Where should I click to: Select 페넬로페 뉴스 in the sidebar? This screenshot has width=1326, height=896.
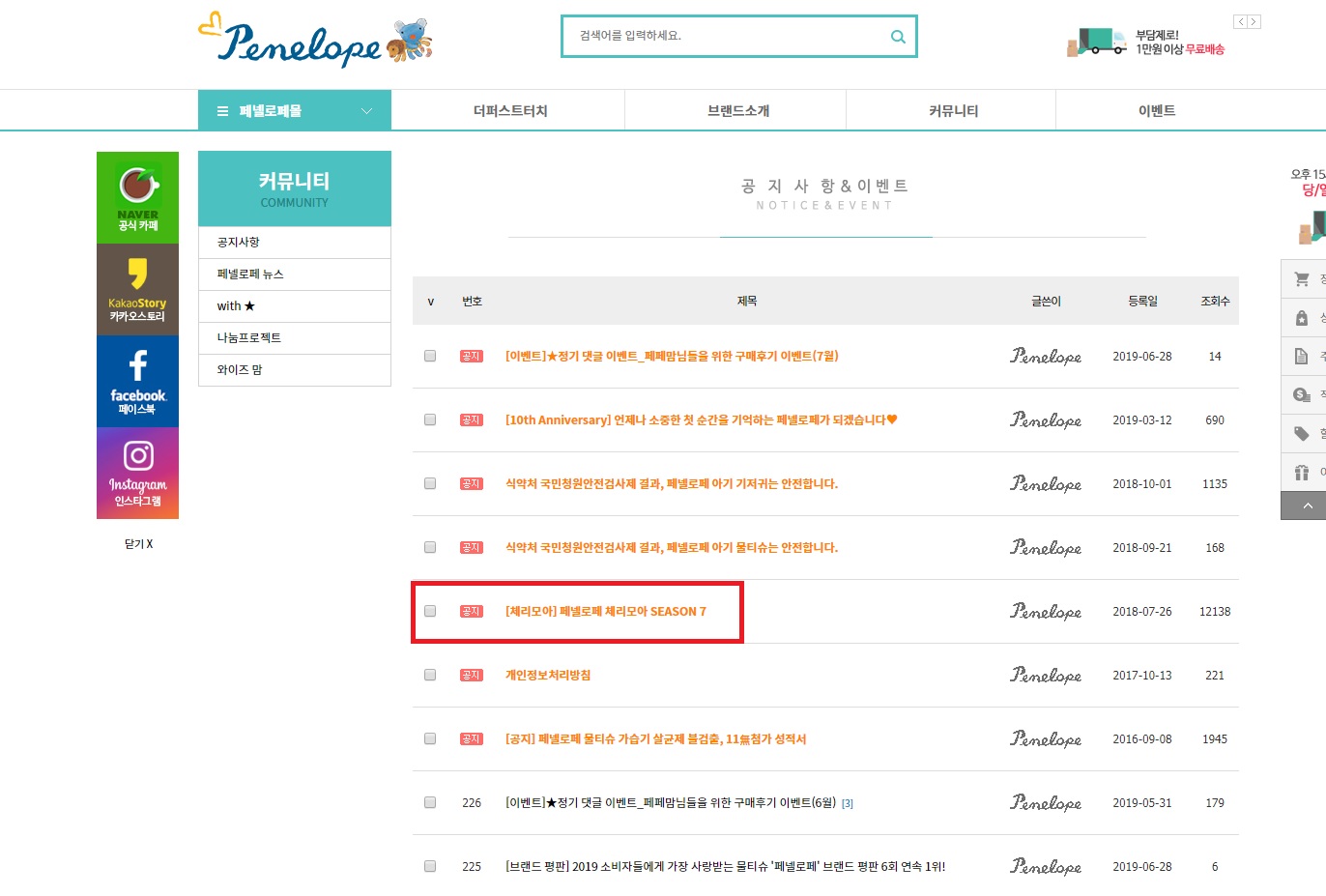(295, 275)
